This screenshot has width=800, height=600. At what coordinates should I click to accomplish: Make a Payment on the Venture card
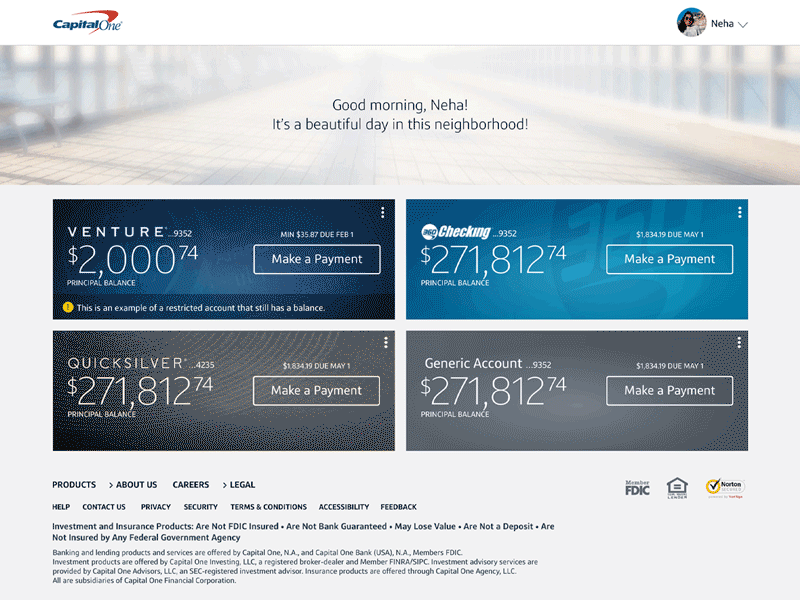(x=316, y=259)
